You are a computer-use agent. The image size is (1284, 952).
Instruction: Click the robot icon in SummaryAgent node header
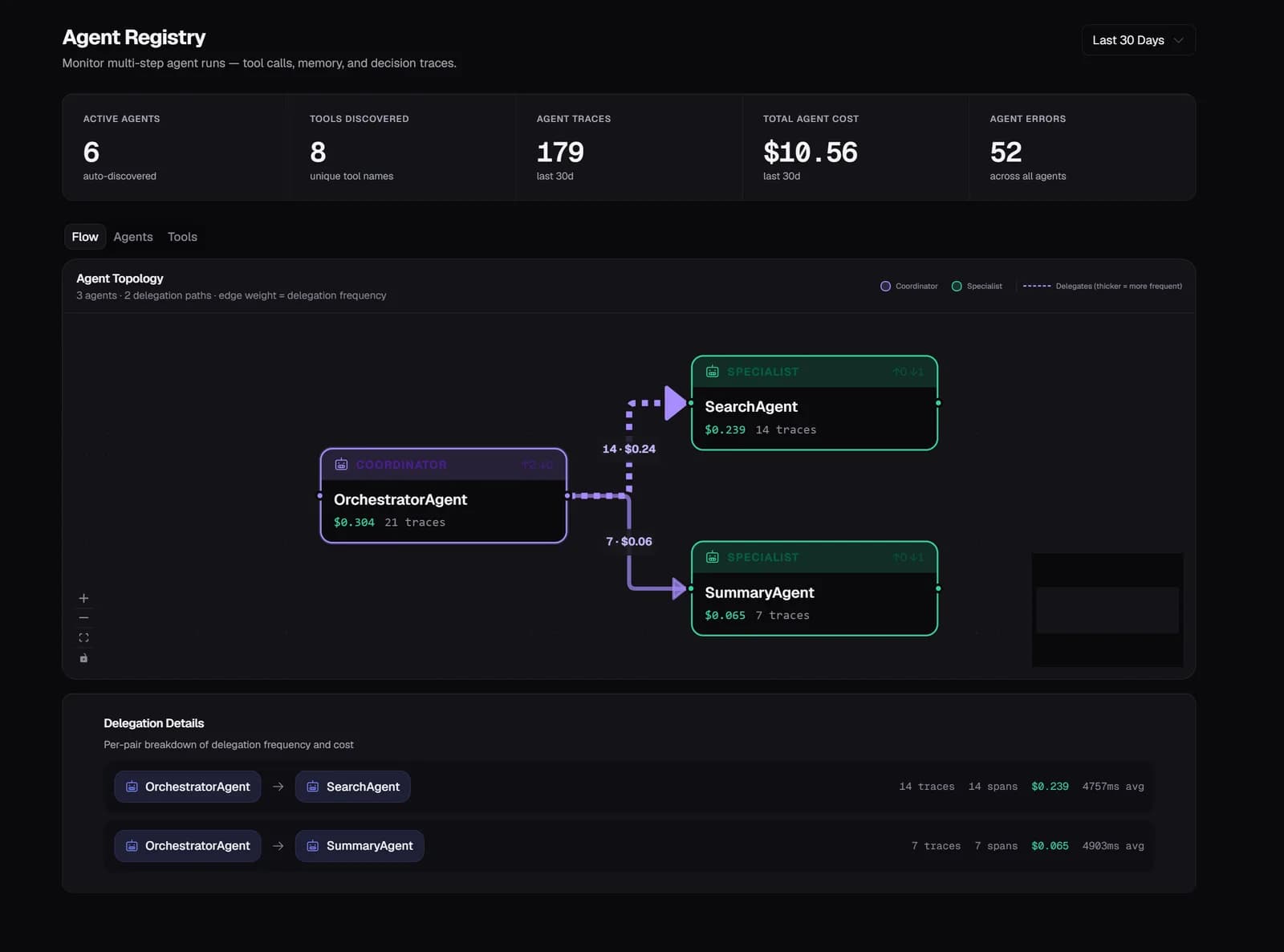coord(712,557)
